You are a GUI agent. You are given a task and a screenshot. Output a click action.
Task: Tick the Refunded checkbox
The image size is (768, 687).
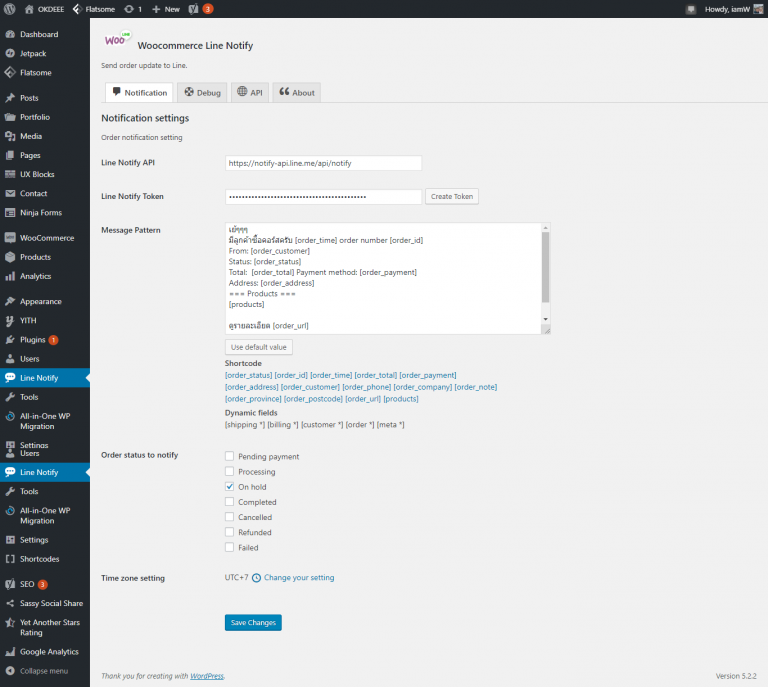click(x=229, y=532)
